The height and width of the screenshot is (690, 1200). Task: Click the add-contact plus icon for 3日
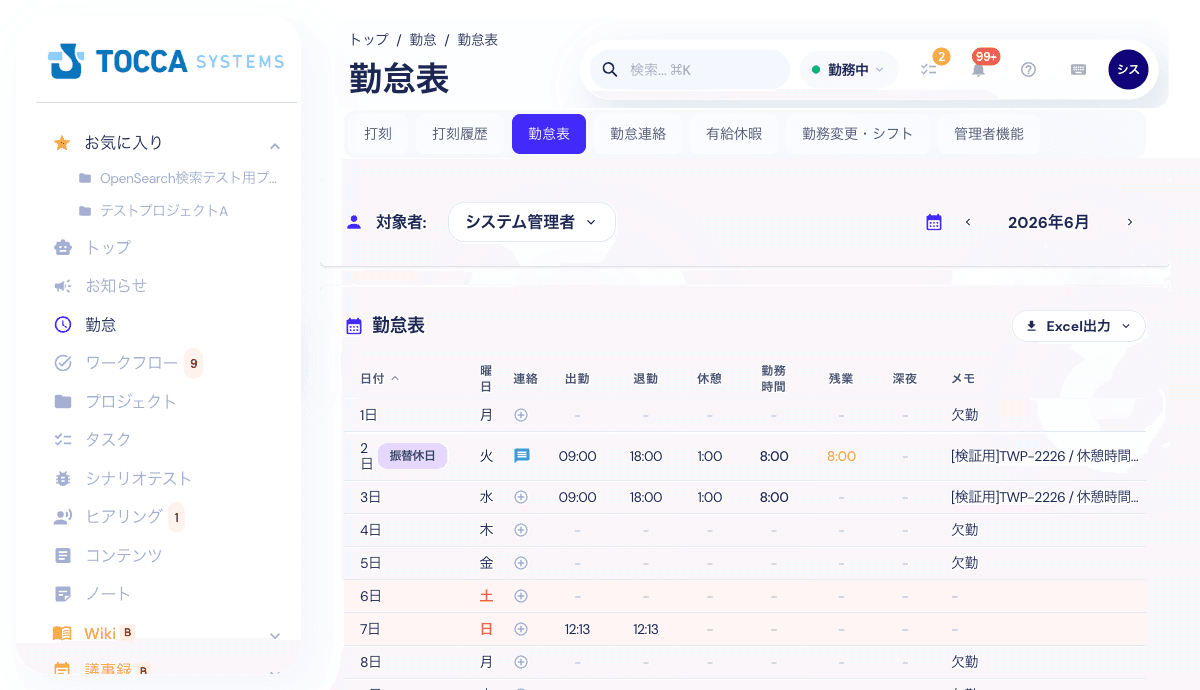coord(521,497)
